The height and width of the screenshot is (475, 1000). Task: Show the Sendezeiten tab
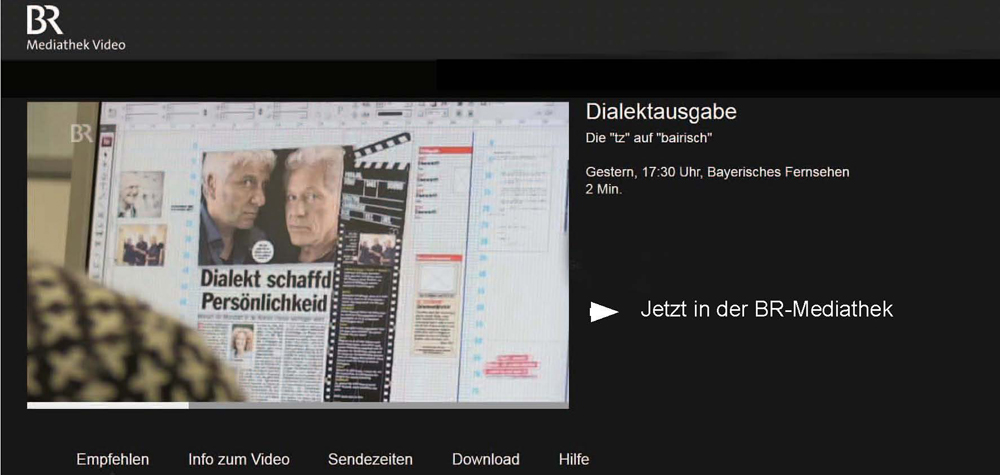click(x=370, y=459)
